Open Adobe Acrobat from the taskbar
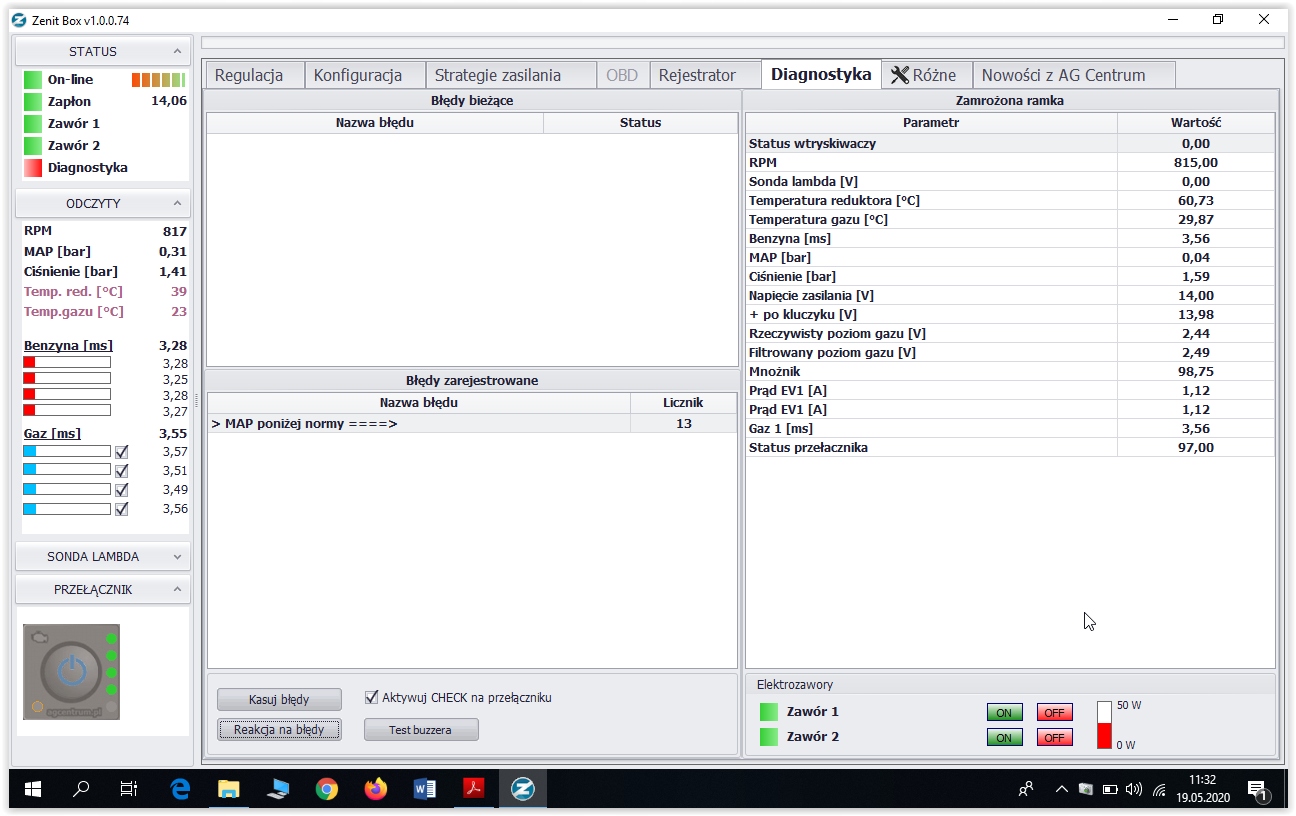The image size is (1296, 816). click(474, 789)
